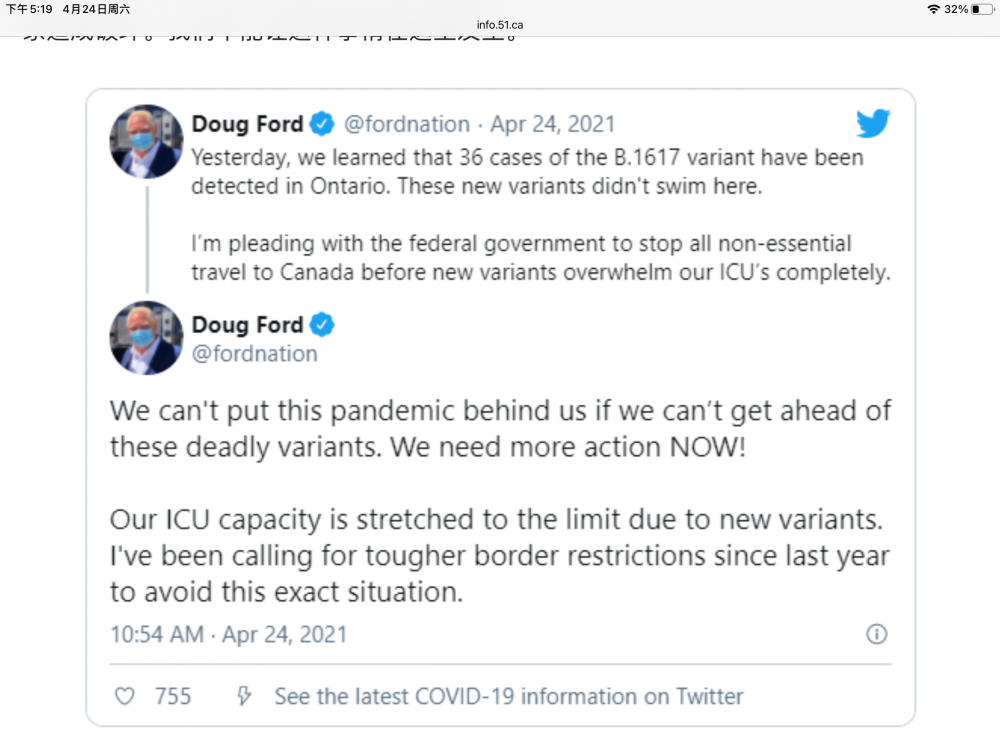The height and width of the screenshot is (750, 1000).
Task: Open the lower Doug Ford avatar
Action: pos(146,338)
